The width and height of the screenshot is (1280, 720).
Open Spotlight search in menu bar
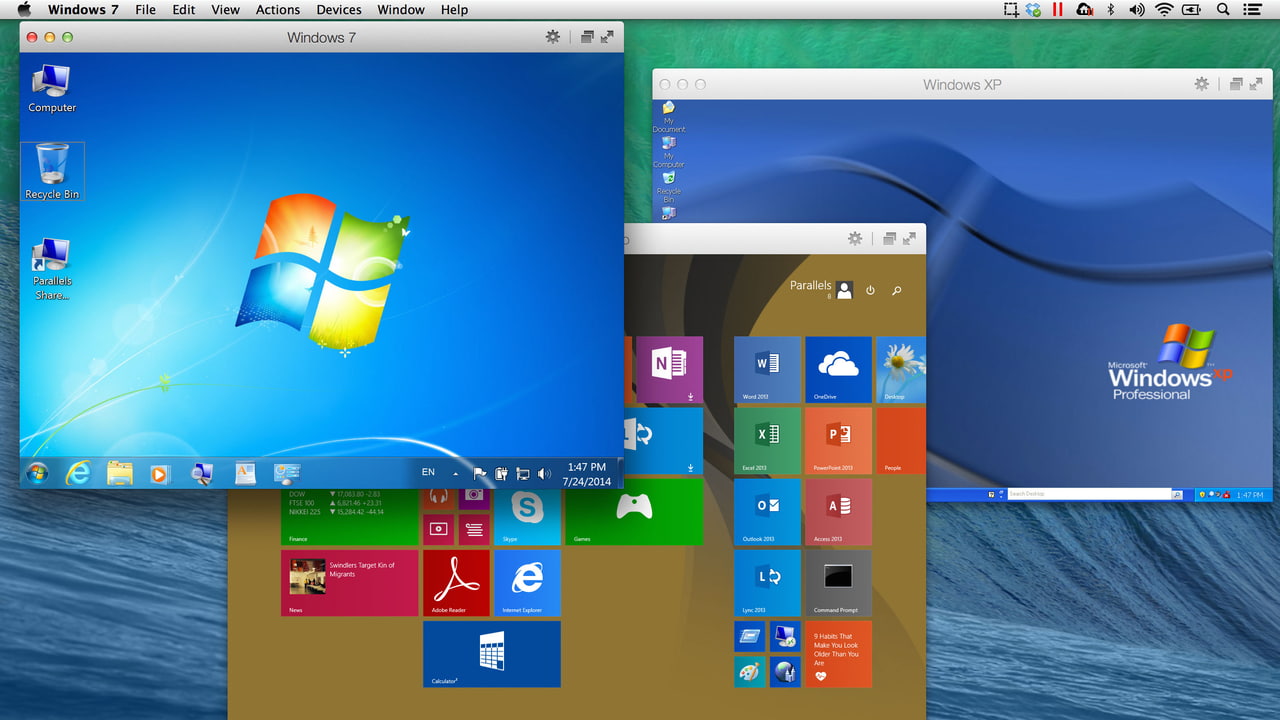click(1223, 9)
